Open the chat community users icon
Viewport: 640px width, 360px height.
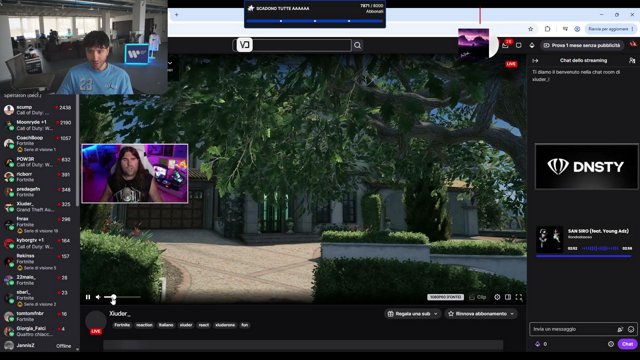(x=632, y=60)
